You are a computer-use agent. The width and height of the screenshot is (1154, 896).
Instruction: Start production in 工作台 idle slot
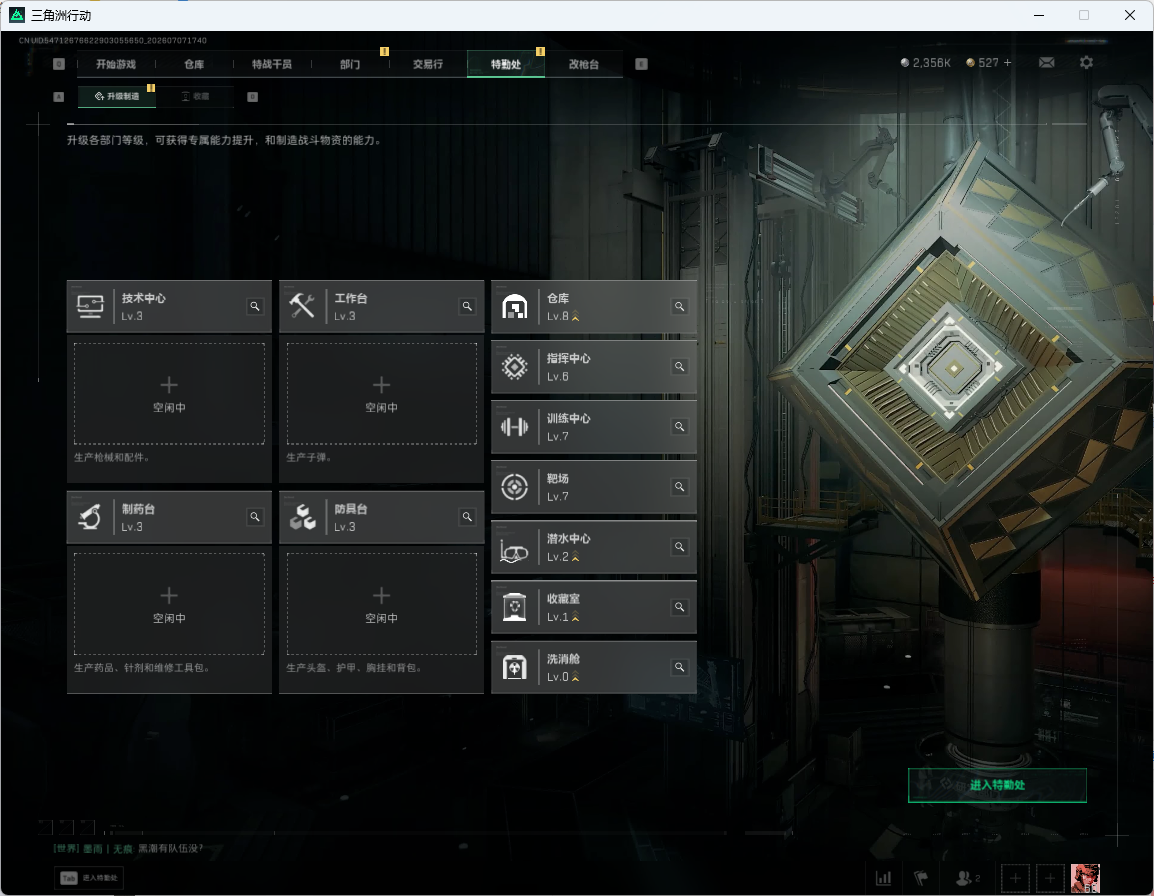[x=381, y=394]
